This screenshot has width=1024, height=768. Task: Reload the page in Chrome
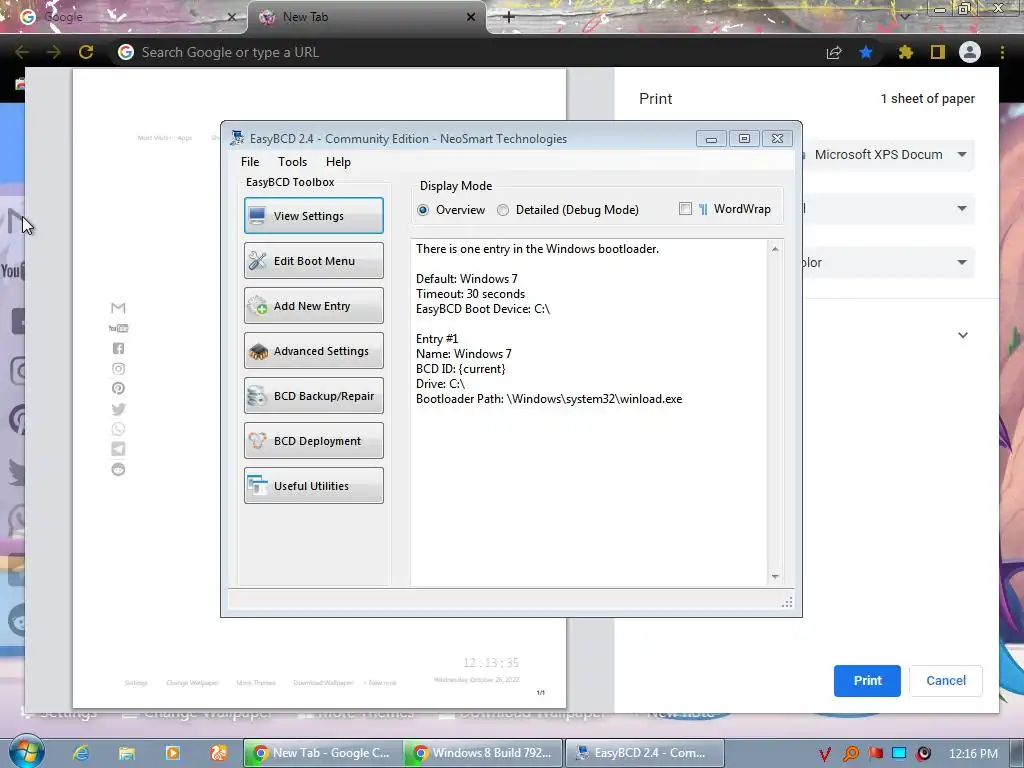(x=86, y=52)
